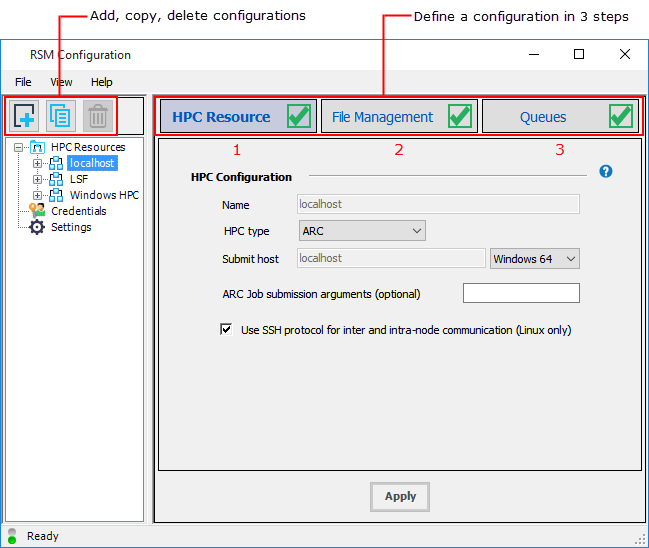Click the HPC Resource green checkmark
The width and height of the screenshot is (649, 548).
tap(299, 116)
